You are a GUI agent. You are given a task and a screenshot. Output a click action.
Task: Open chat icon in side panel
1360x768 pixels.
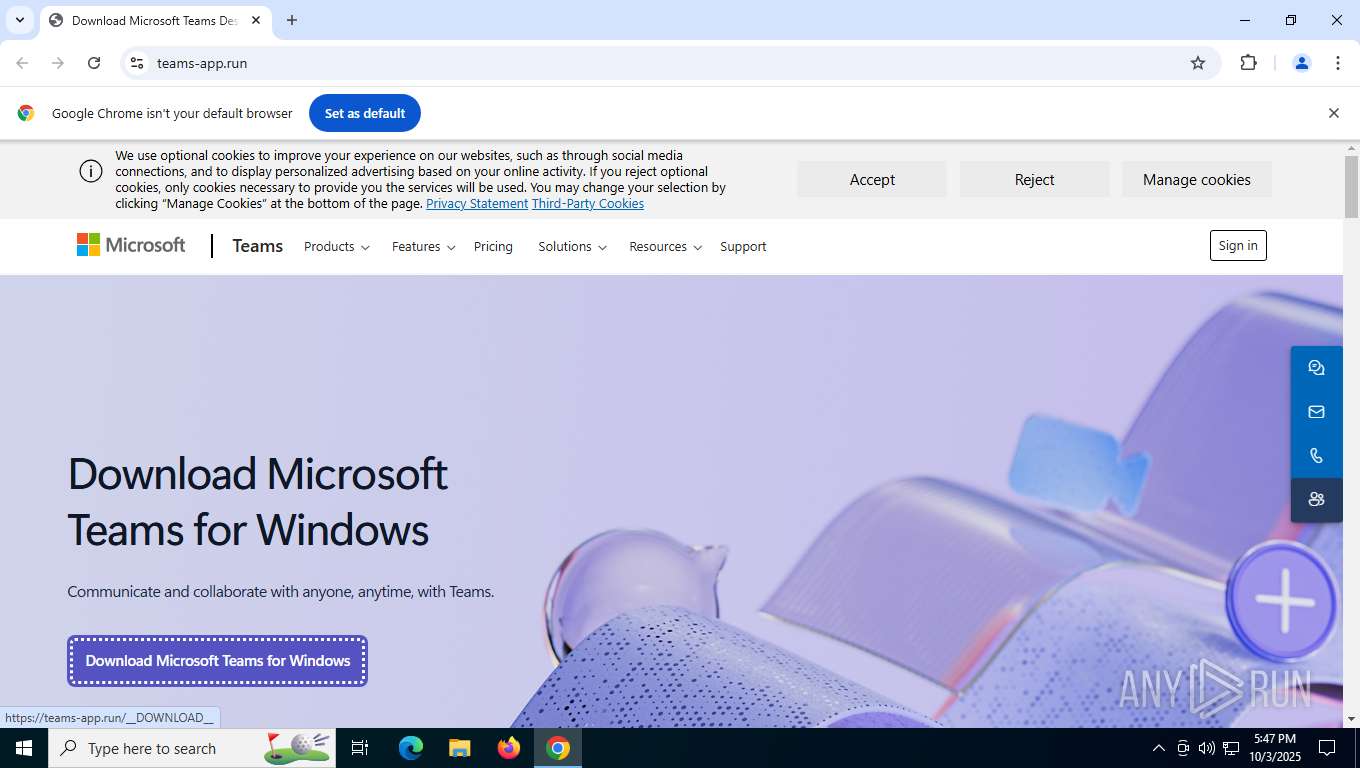pyautogui.click(x=1316, y=368)
